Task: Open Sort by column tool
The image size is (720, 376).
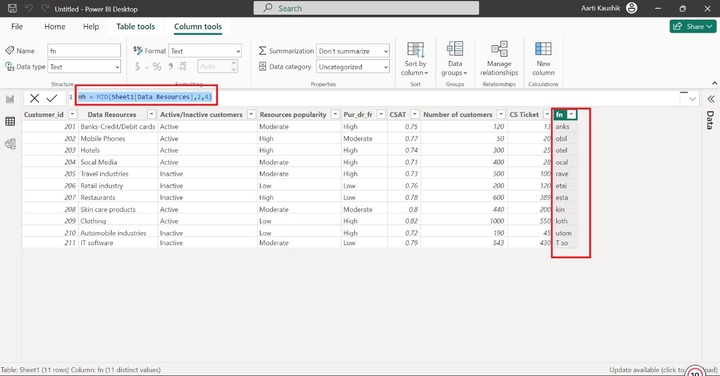Action: [x=416, y=59]
